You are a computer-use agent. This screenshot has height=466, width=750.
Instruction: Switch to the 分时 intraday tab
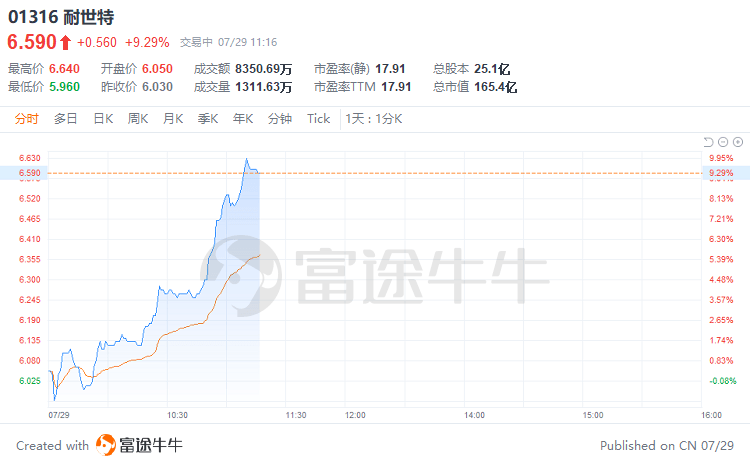click(x=26, y=119)
